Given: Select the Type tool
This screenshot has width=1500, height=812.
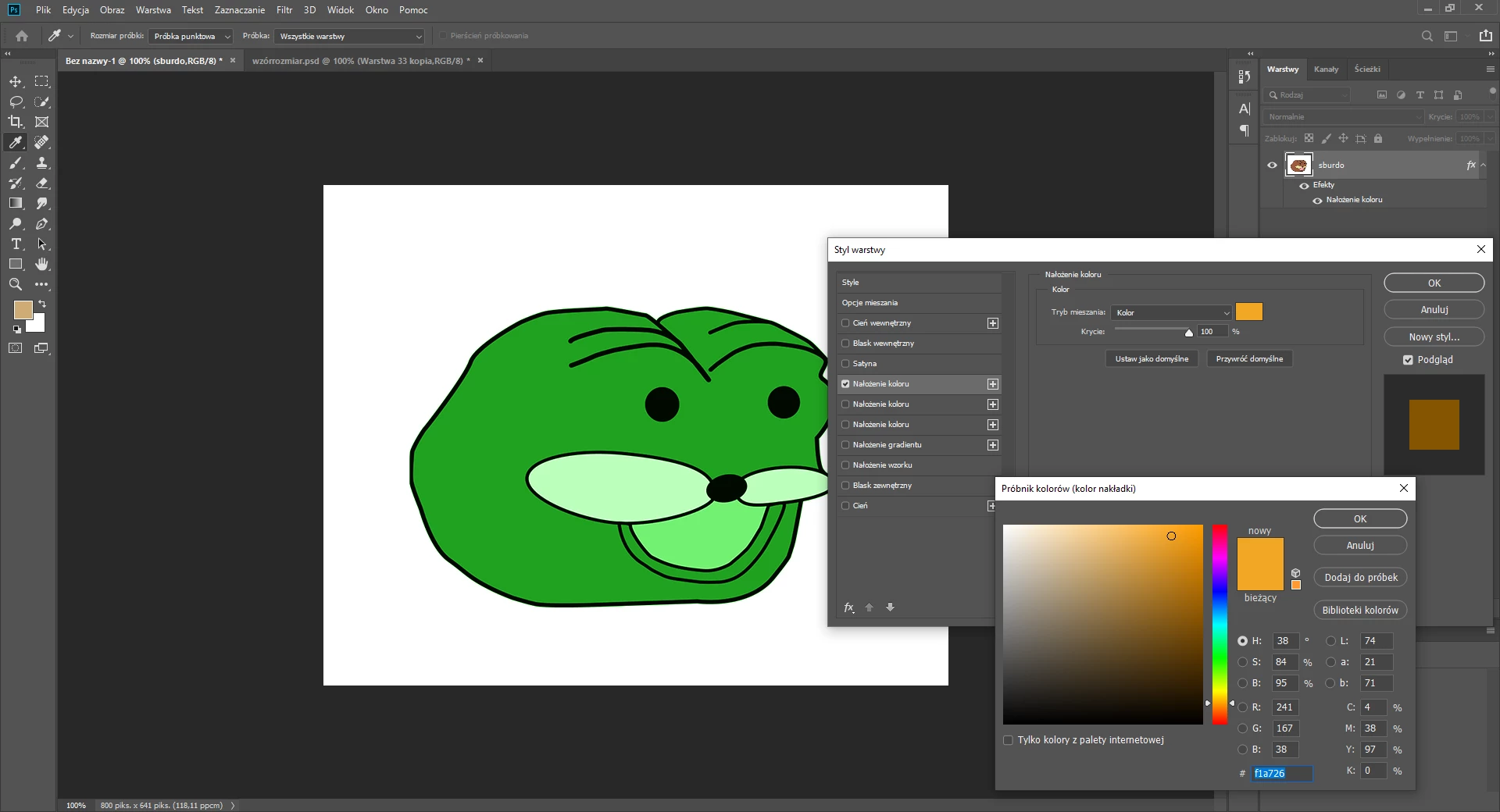Looking at the screenshot, I should (x=16, y=244).
